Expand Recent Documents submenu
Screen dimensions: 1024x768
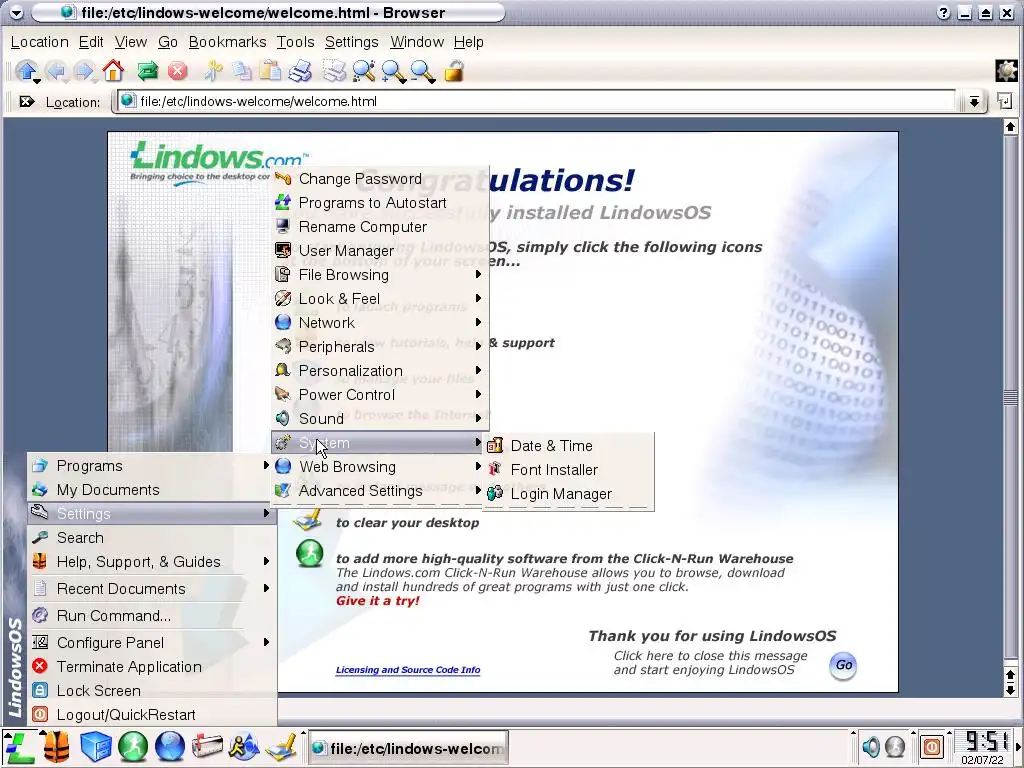(152, 589)
